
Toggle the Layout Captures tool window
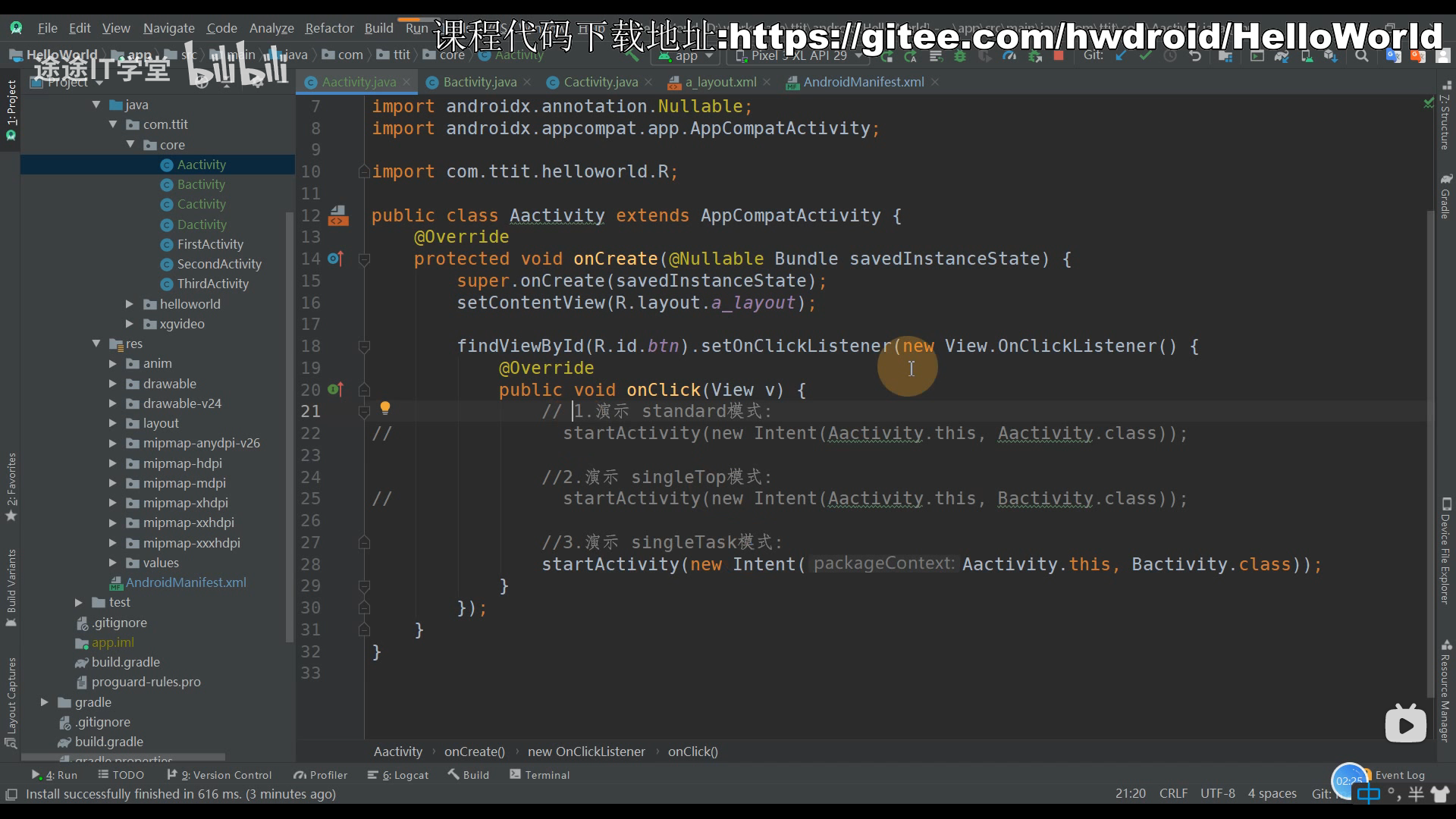pyautogui.click(x=11, y=703)
